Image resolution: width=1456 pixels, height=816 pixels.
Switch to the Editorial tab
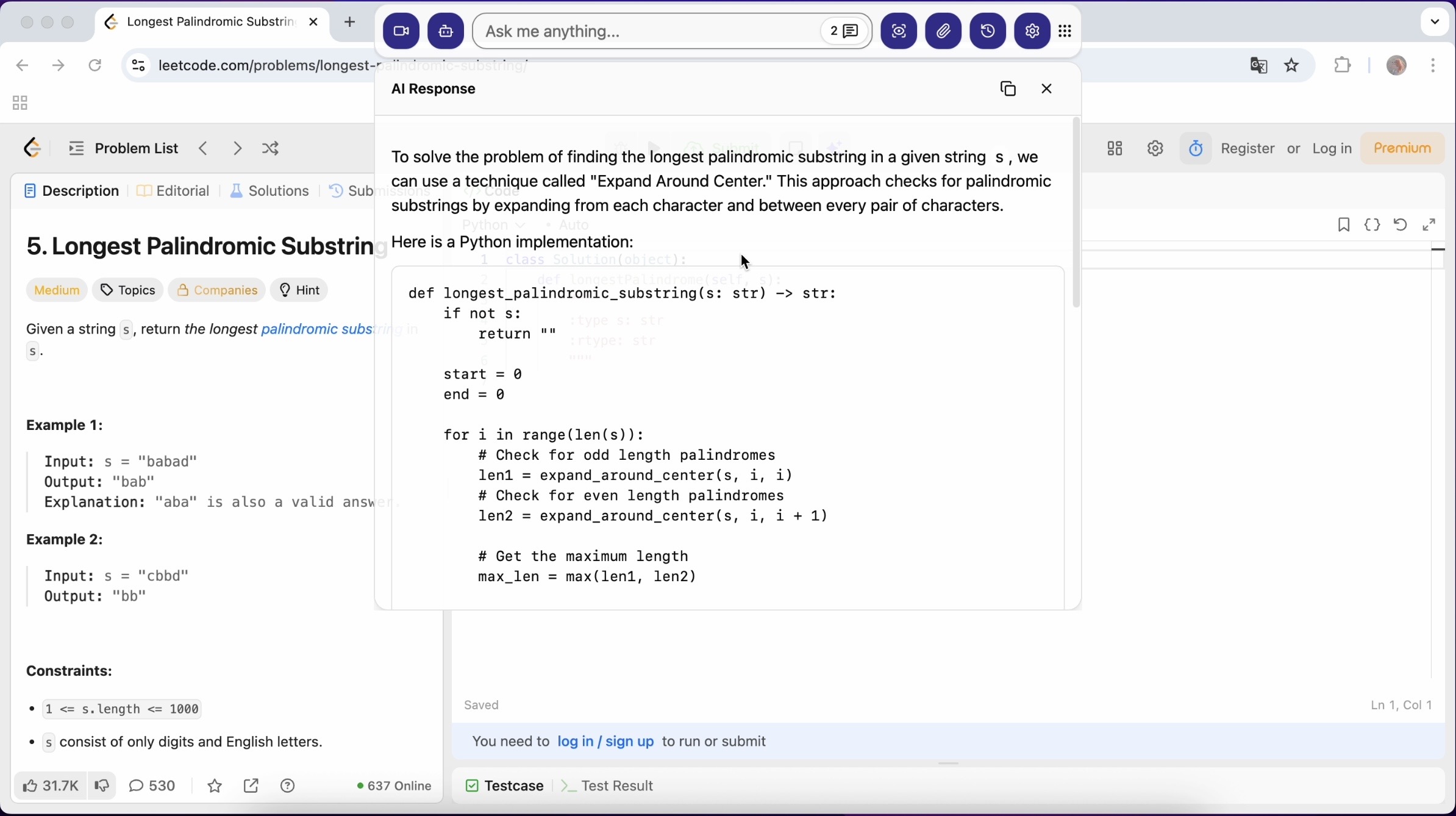pyautogui.click(x=174, y=191)
